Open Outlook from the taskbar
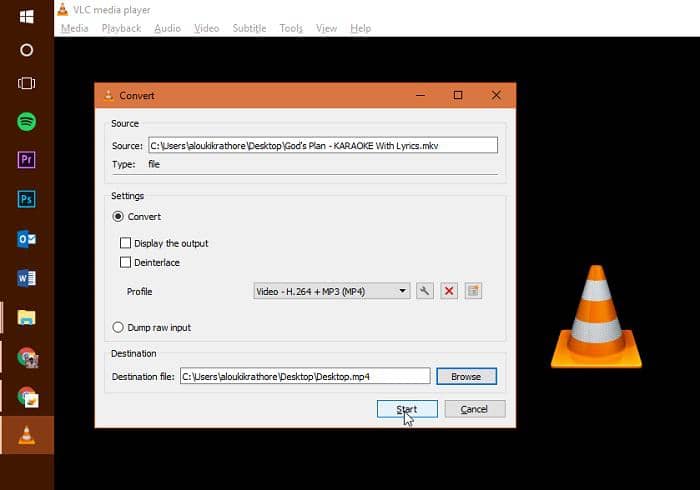 point(27,239)
